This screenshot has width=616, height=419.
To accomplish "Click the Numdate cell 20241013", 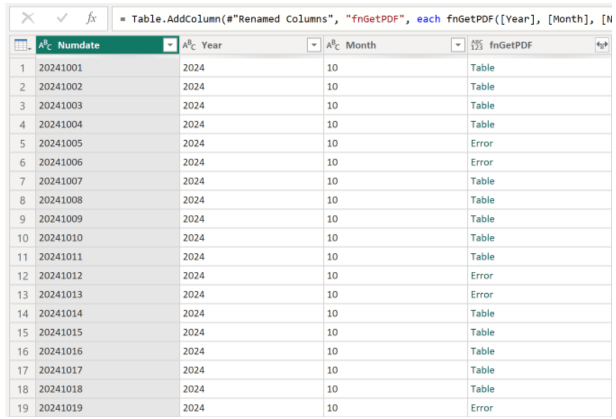I will click(x=60, y=295).
